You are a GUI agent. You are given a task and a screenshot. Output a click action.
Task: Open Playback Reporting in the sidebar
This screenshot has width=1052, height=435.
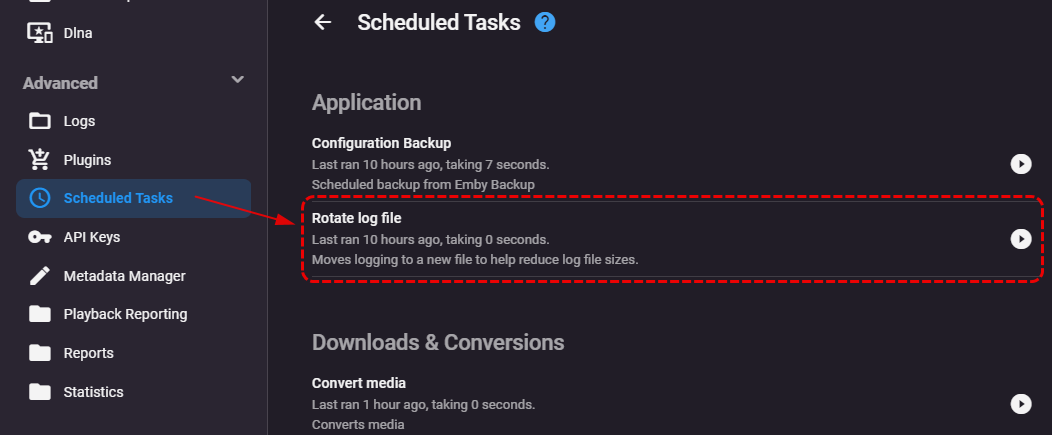point(125,314)
